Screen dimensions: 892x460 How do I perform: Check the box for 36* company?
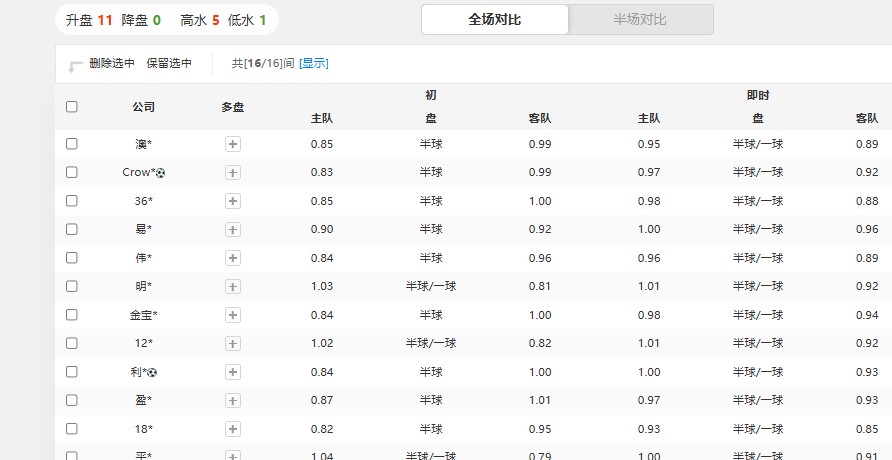tap(72, 201)
